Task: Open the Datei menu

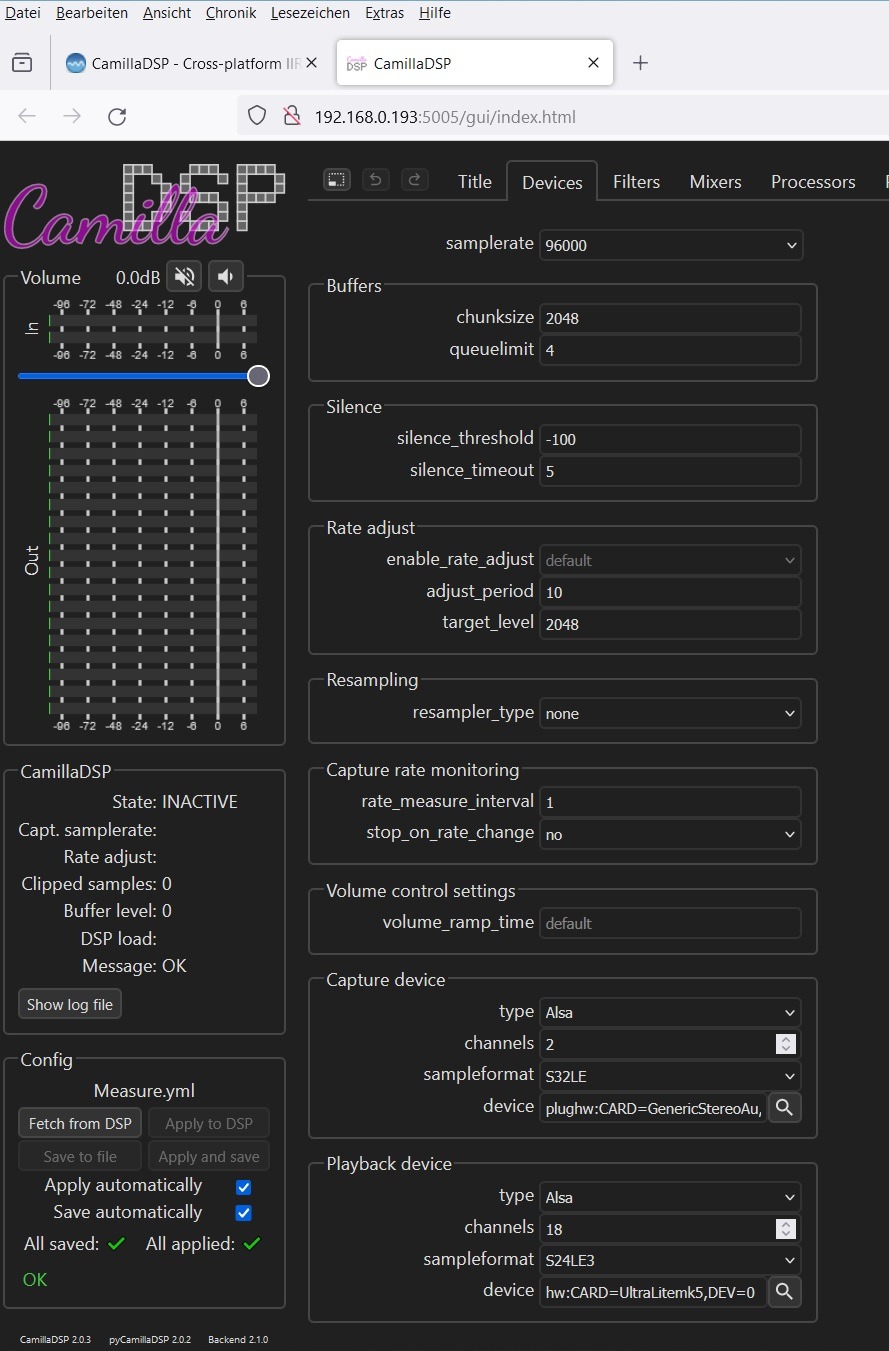Action: tap(23, 13)
